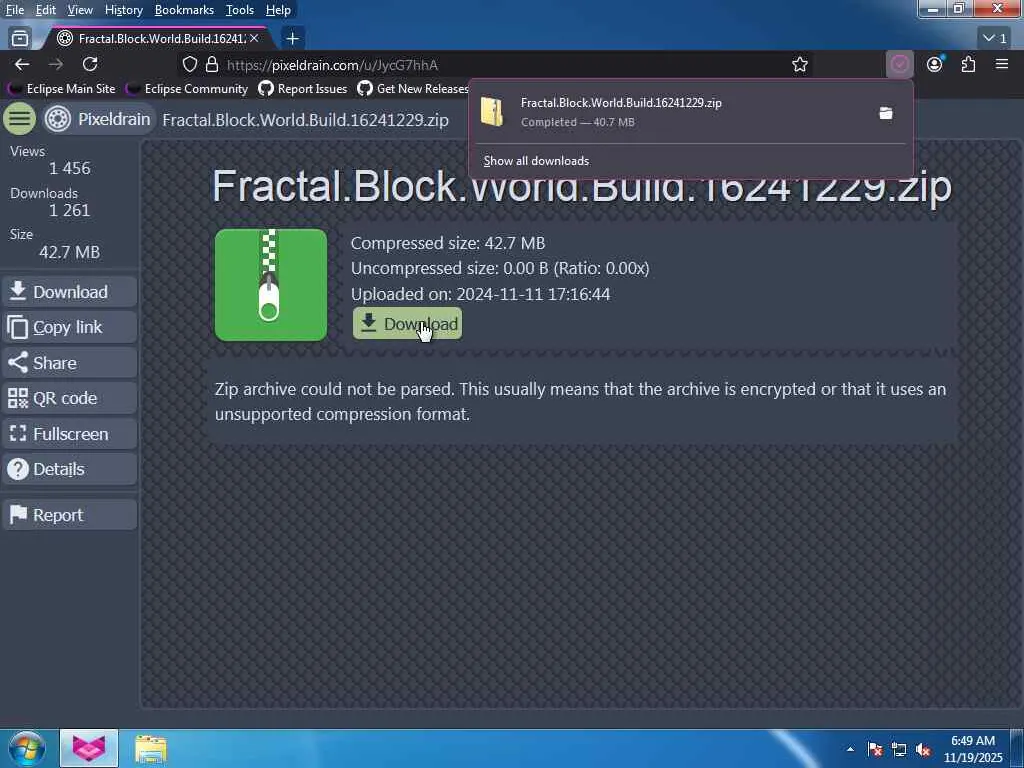Open Get New Releases bookmark
Screen dimensions: 1024x768
coord(413,88)
